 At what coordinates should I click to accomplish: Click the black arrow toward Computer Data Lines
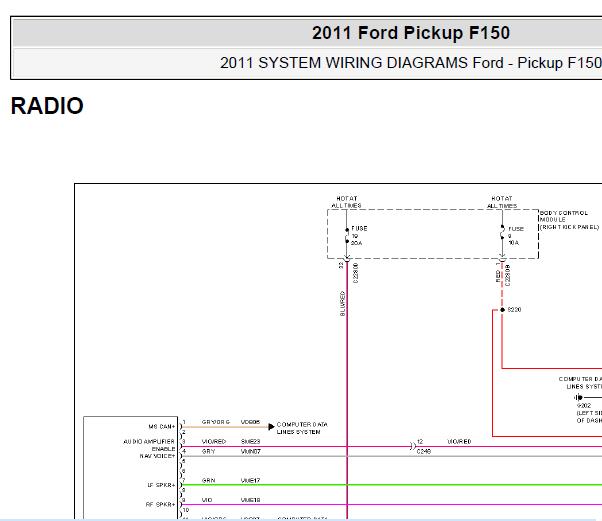[271, 426]
